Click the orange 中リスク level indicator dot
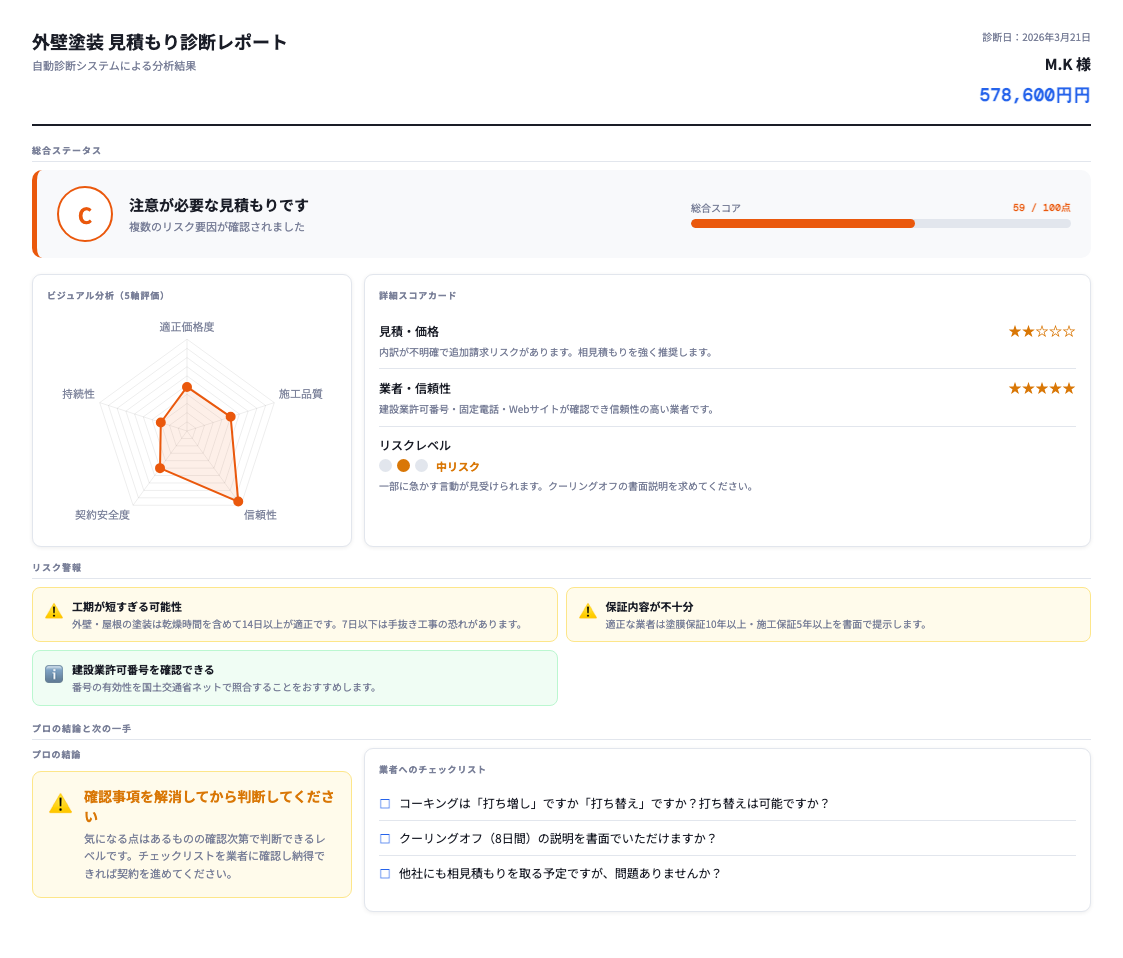1123x958 pixels. coord(404,466)
